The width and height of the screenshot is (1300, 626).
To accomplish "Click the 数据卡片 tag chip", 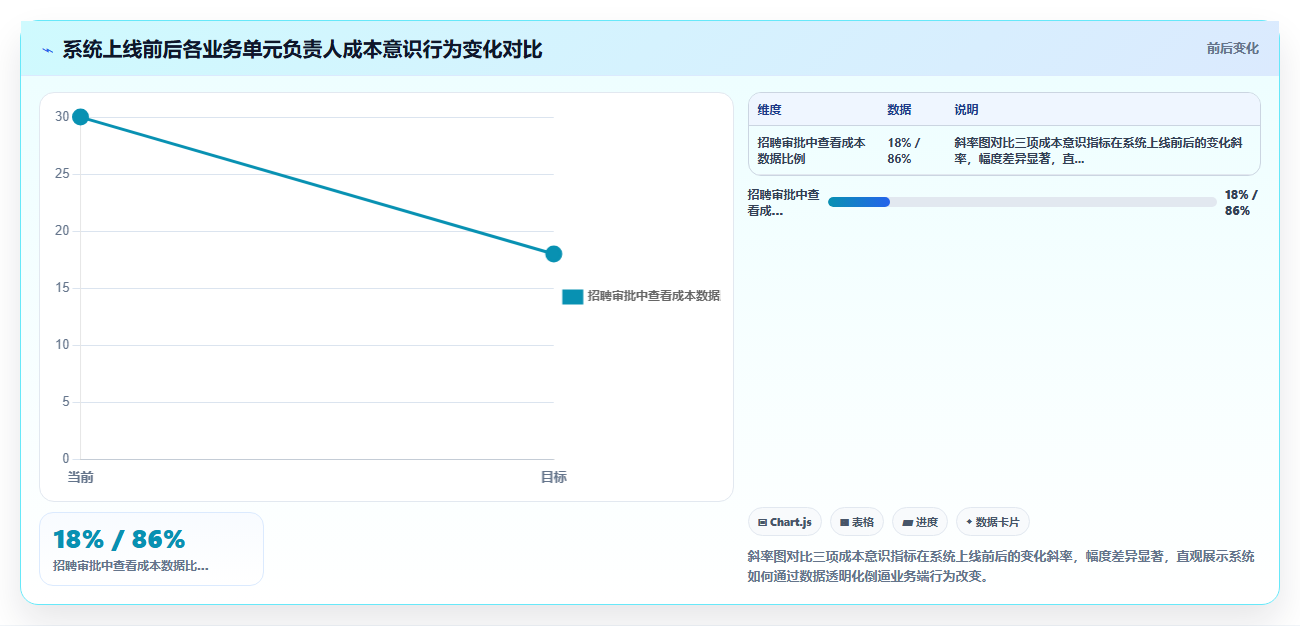I will coord(992,522).
